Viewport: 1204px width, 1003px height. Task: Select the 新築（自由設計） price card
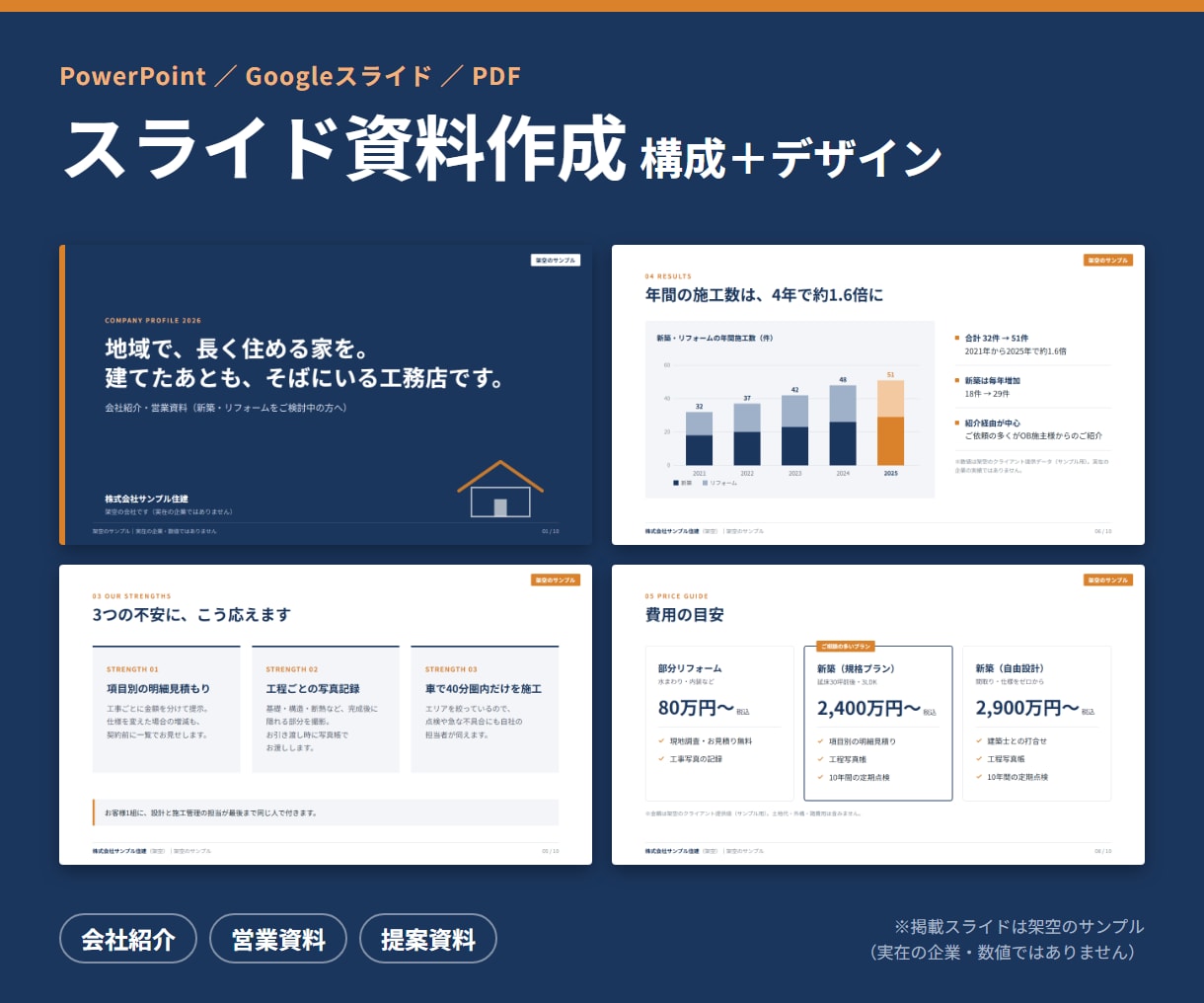(1037, 724)
